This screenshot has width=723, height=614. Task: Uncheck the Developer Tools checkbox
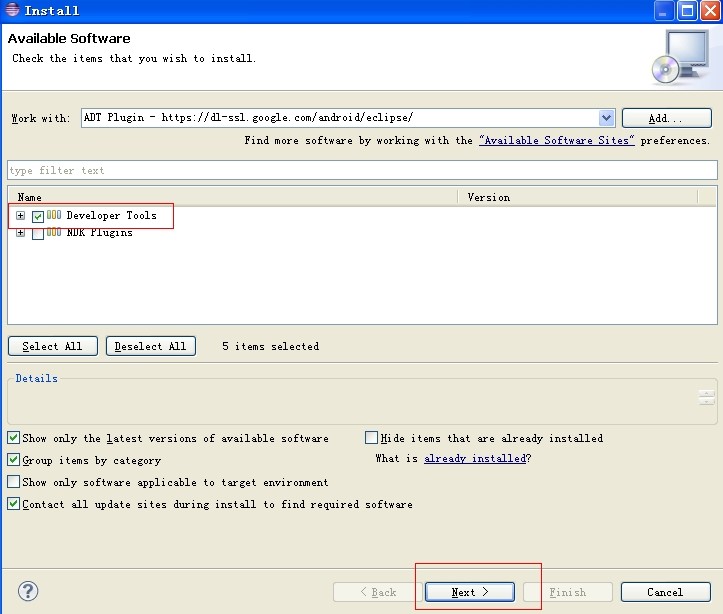[x=38, y=216]
